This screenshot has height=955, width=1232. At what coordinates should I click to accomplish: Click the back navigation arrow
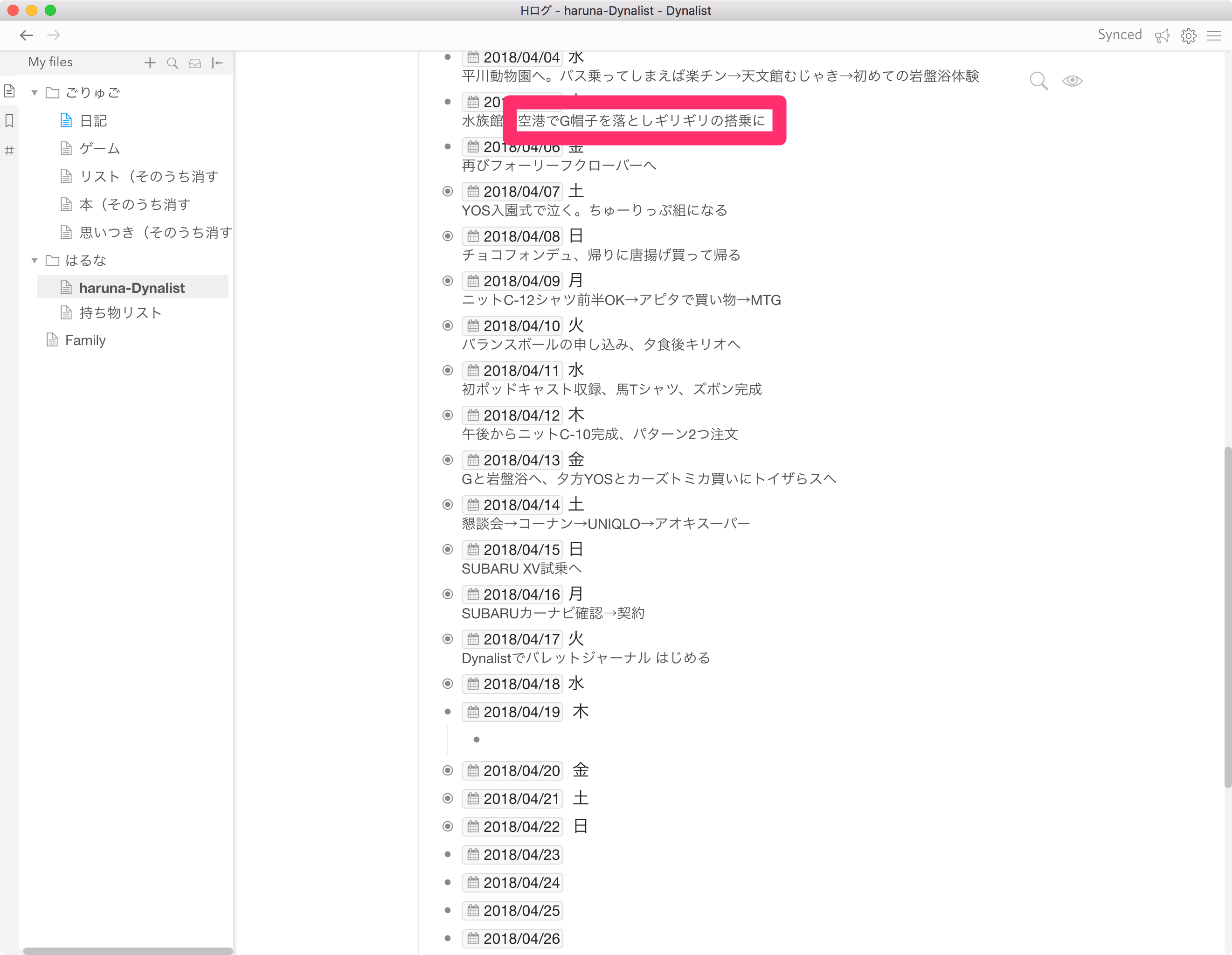tap(26, 35)
